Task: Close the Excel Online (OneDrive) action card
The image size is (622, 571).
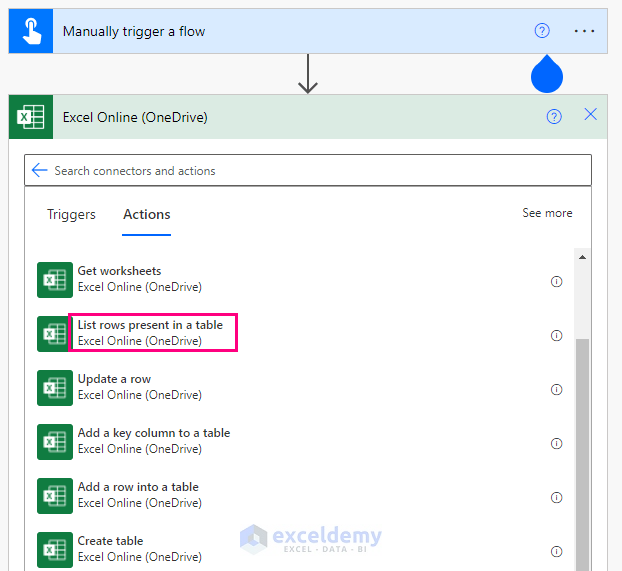Action: click(590, 114)
